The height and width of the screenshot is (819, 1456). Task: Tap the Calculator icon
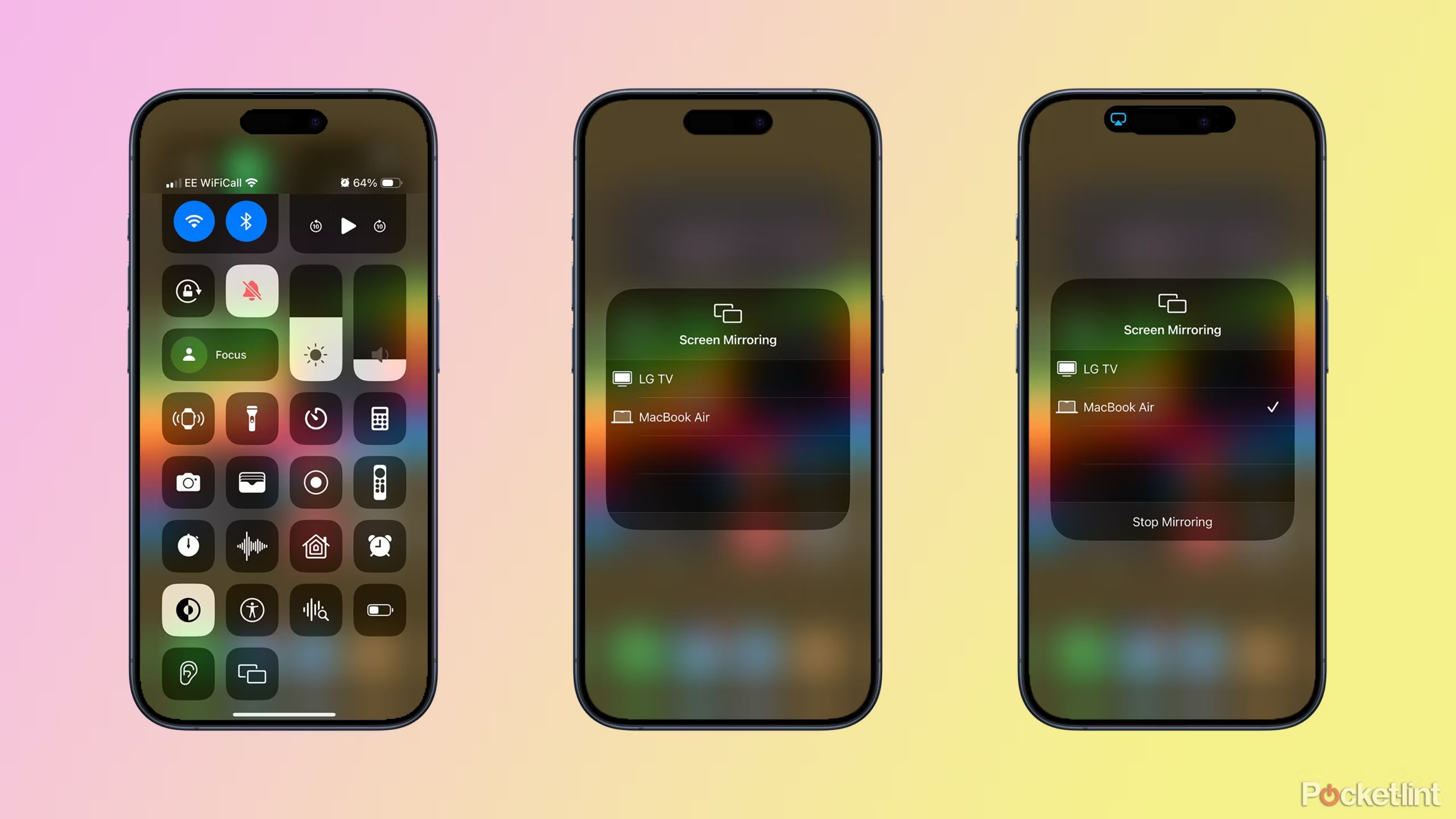pyautogui.click(x=378, y=419)
